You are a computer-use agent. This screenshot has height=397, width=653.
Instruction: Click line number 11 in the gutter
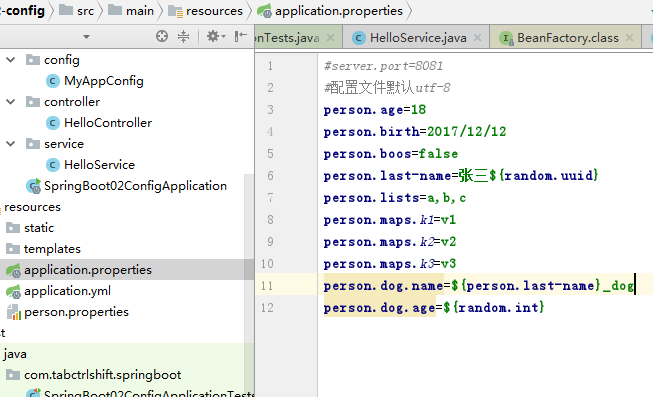tap(267, 286)
